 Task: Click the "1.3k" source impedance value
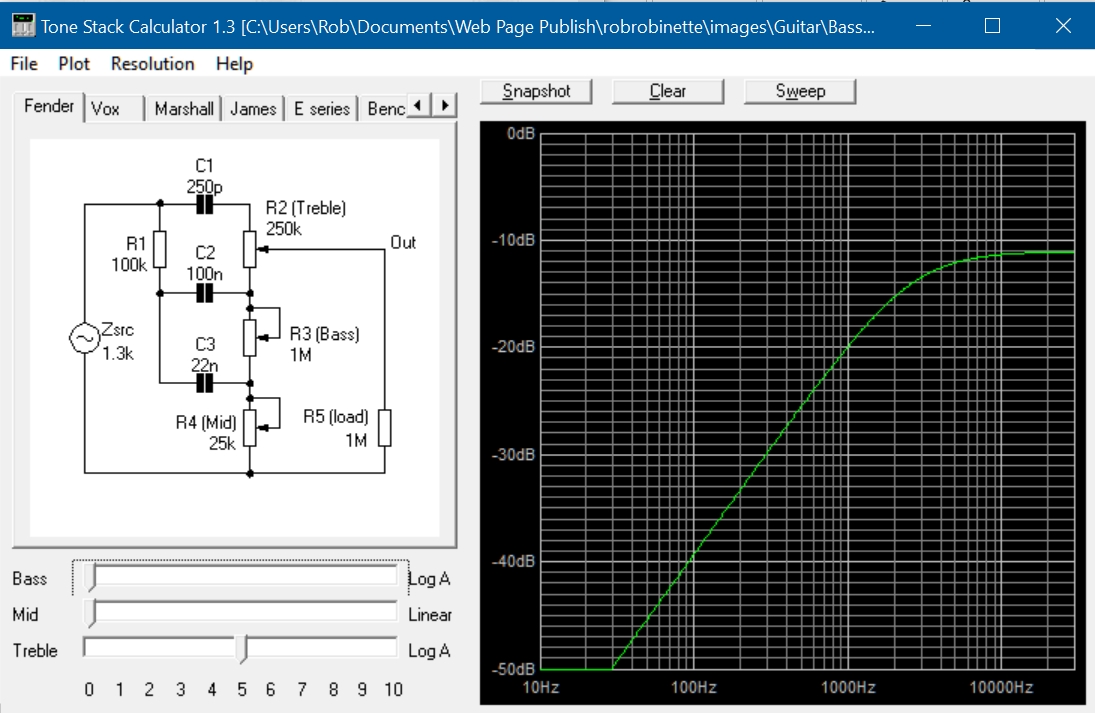point(118,353)
